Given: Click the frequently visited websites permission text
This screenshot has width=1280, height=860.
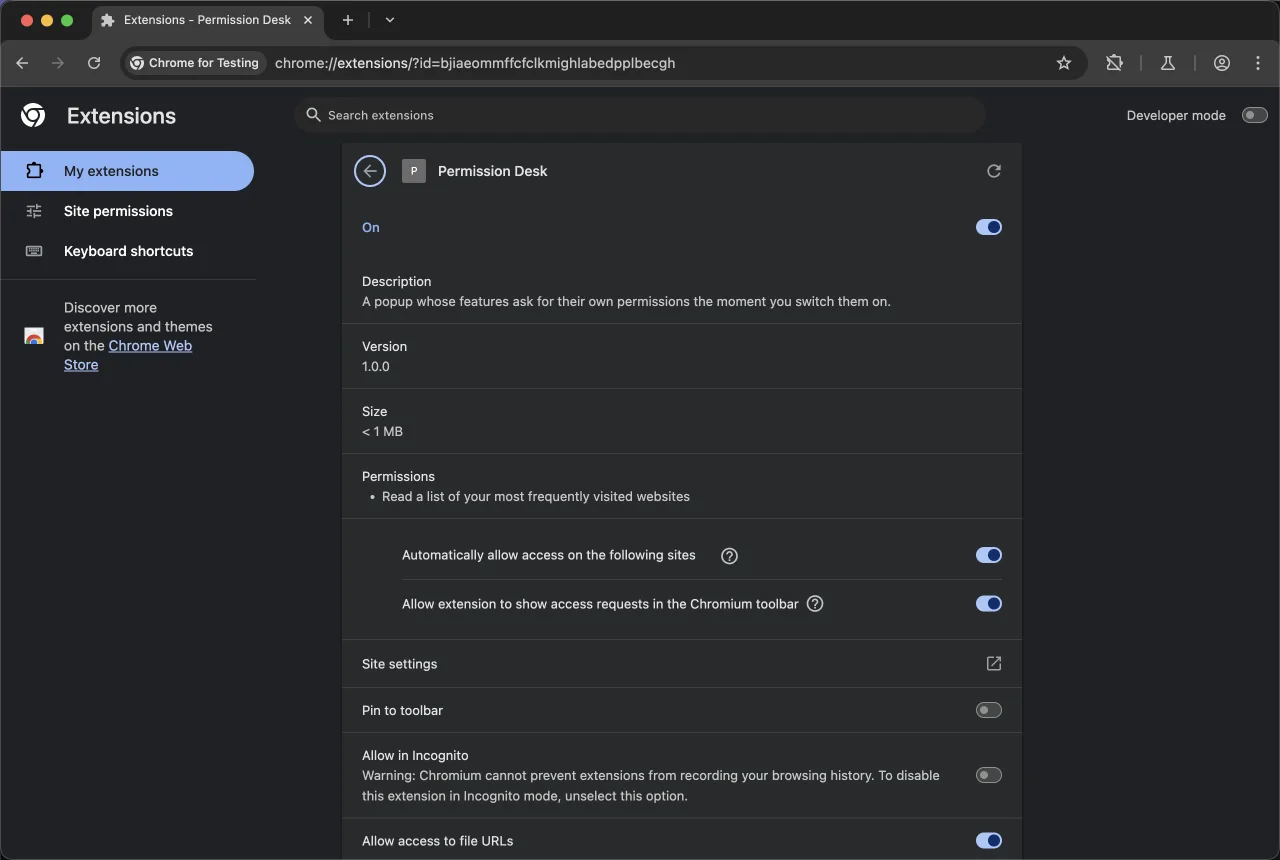Looking at the screenshot, I should coord(536,497).
